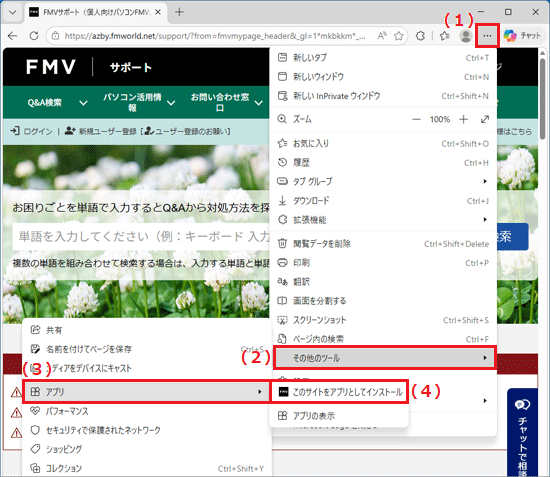The width and height of the screenshot is (550, 477).
Task: Expand お問い合わせ窓口 navigation dropdown
Action: point(226,102)
